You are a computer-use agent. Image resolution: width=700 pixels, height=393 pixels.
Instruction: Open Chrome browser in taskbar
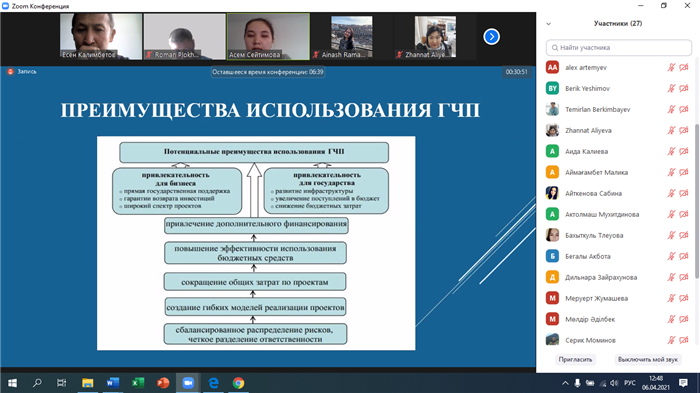pos(238,383)
